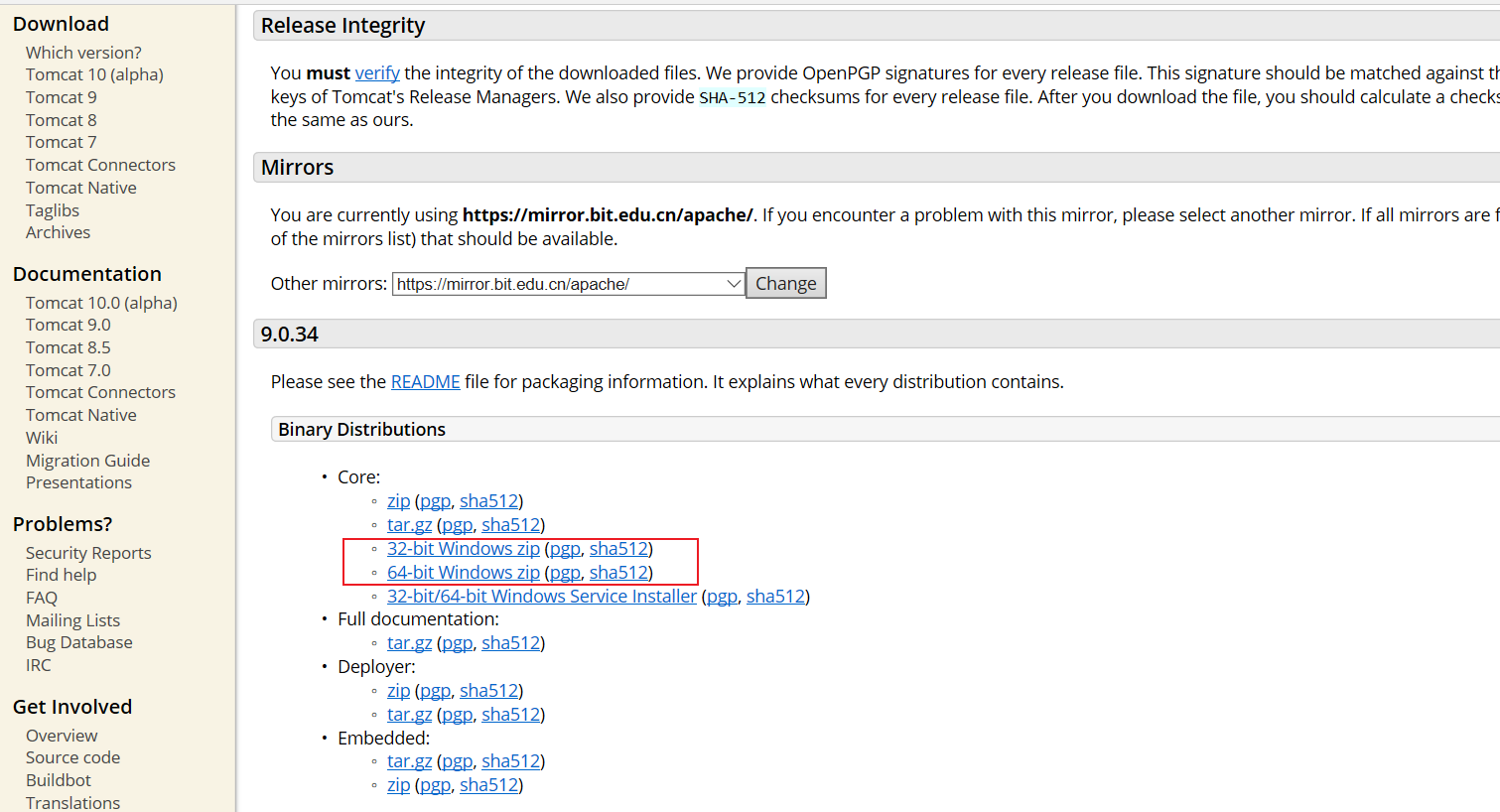
Task: Download the 32-bit Windows zip
Action: pyautogui.click(x=464, y=549)
